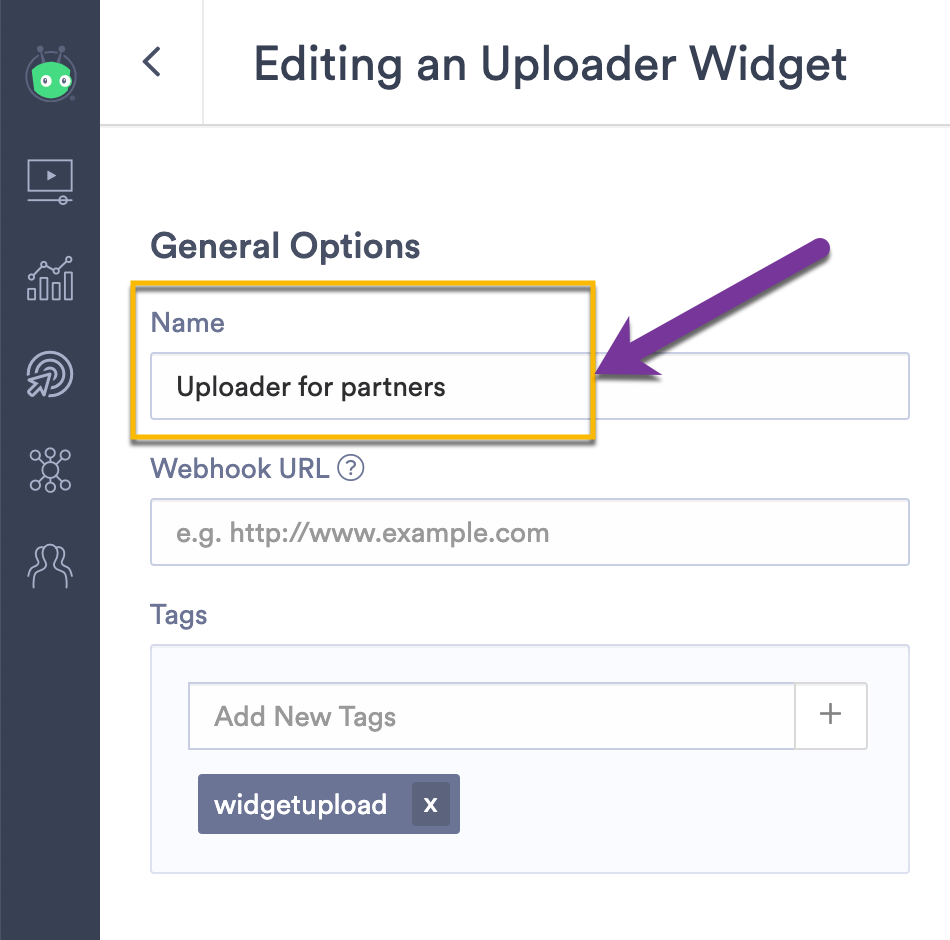Focus the Name field containing Uploader for partners
Screen dimensions: 950x940
click(x=530, y=386)
